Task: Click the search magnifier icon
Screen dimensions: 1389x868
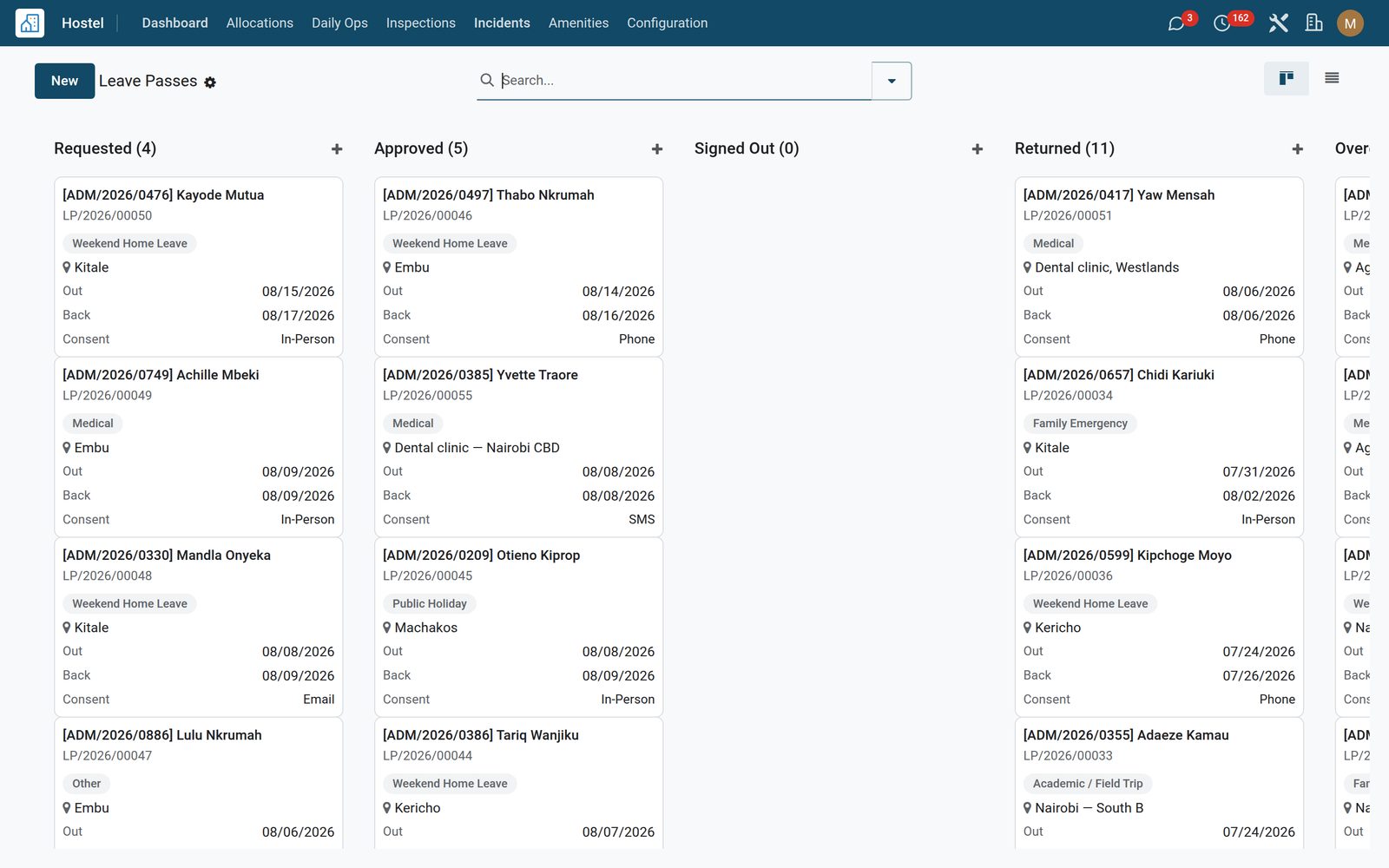Action: pos(487,80)
